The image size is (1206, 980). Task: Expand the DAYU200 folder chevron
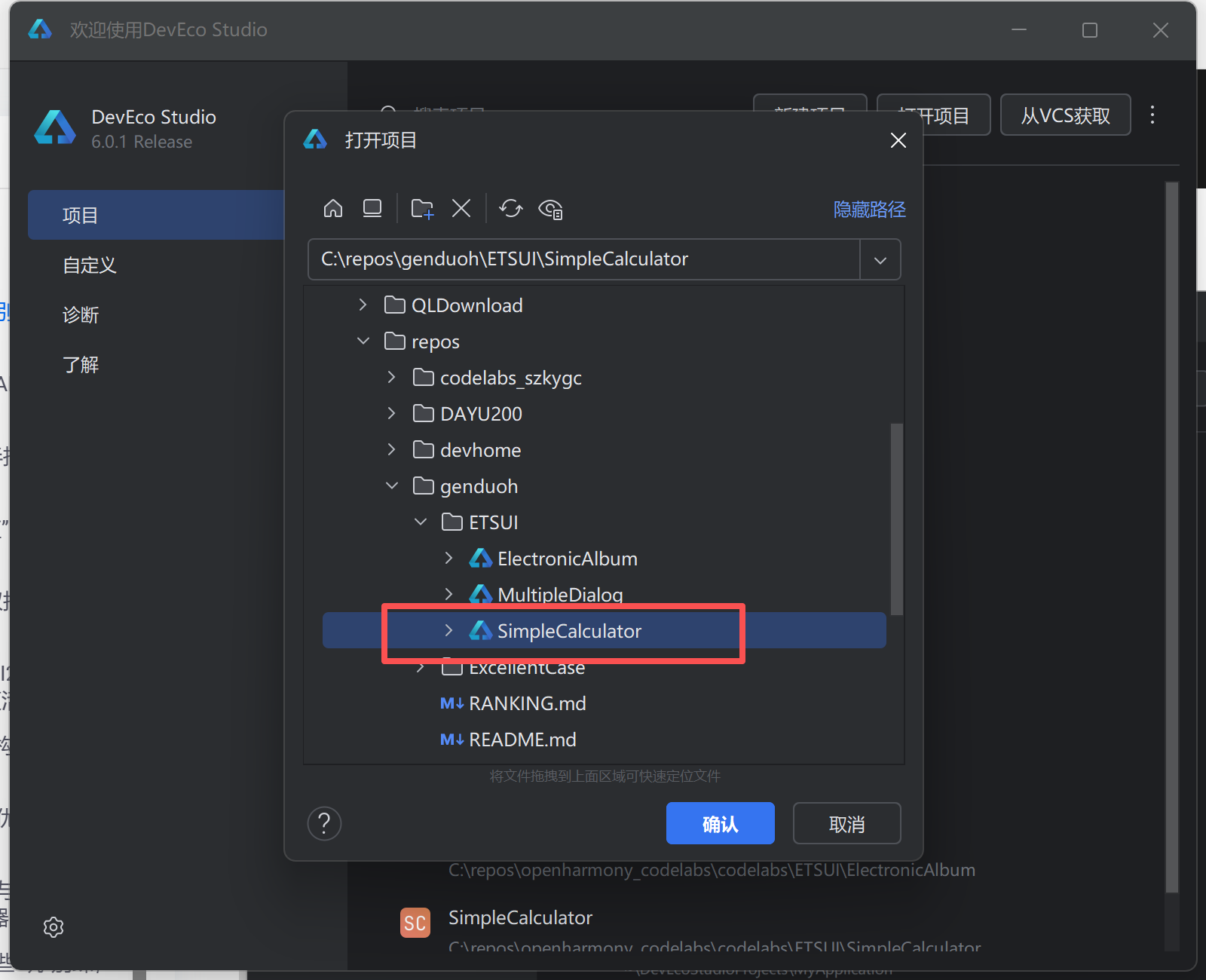(391, 413)
